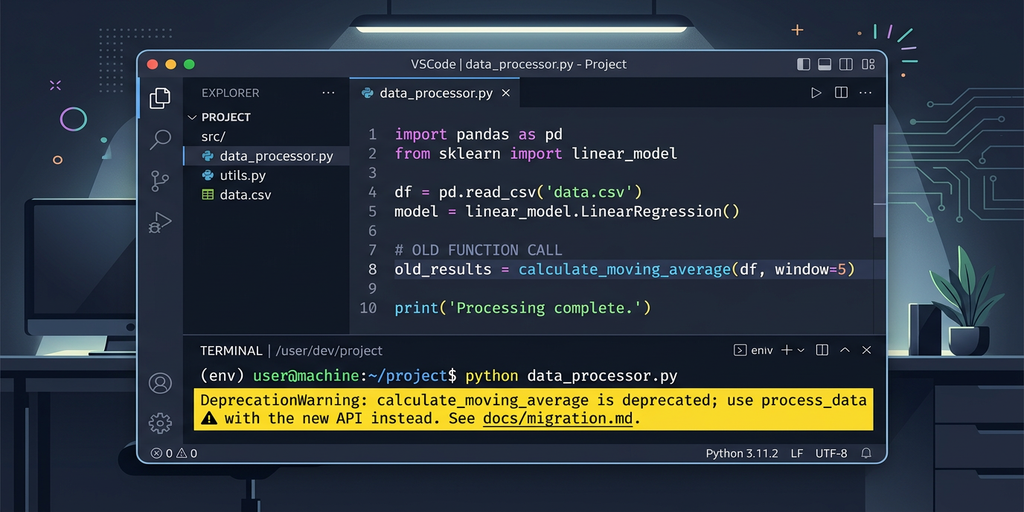Open the Source Control view
This screenshot has height=512, width=1024.
click(160, 181)
